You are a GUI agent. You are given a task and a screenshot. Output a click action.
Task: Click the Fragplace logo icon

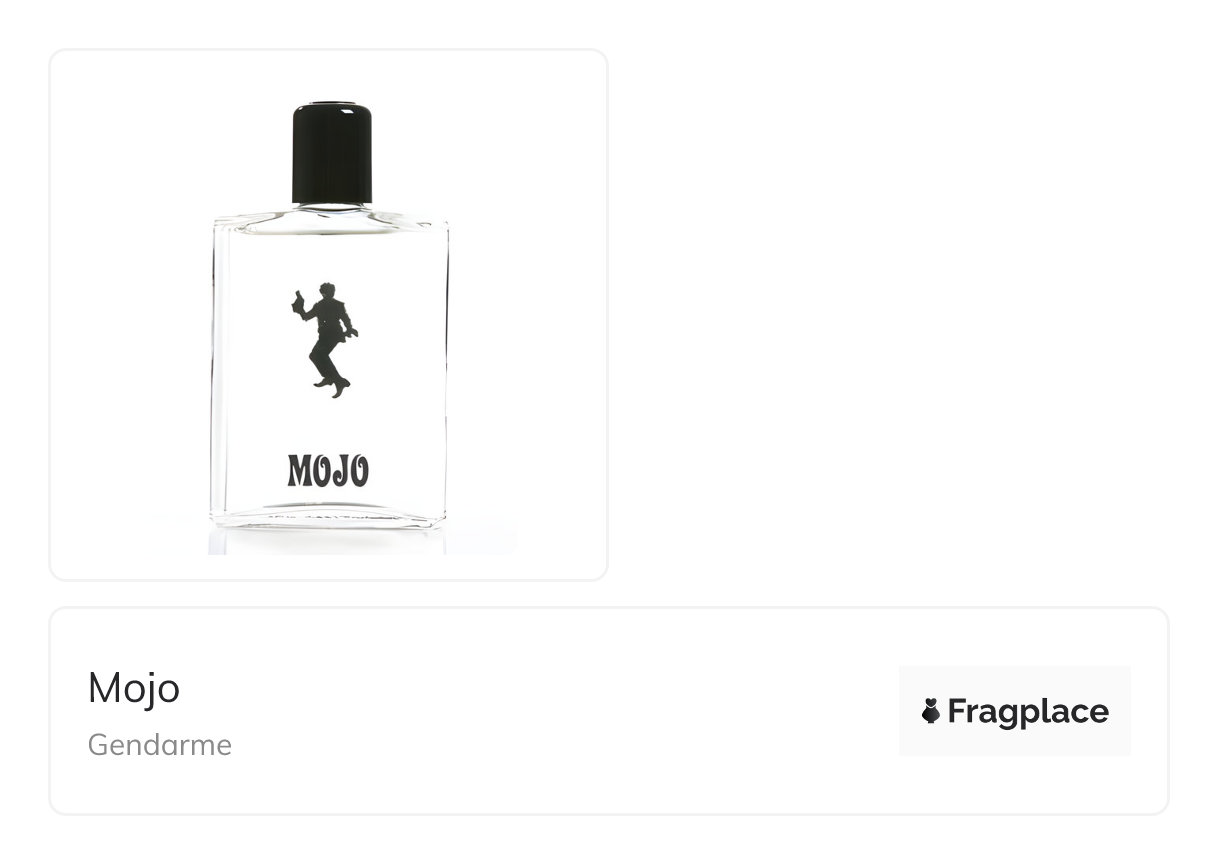(x=930, y=711)
